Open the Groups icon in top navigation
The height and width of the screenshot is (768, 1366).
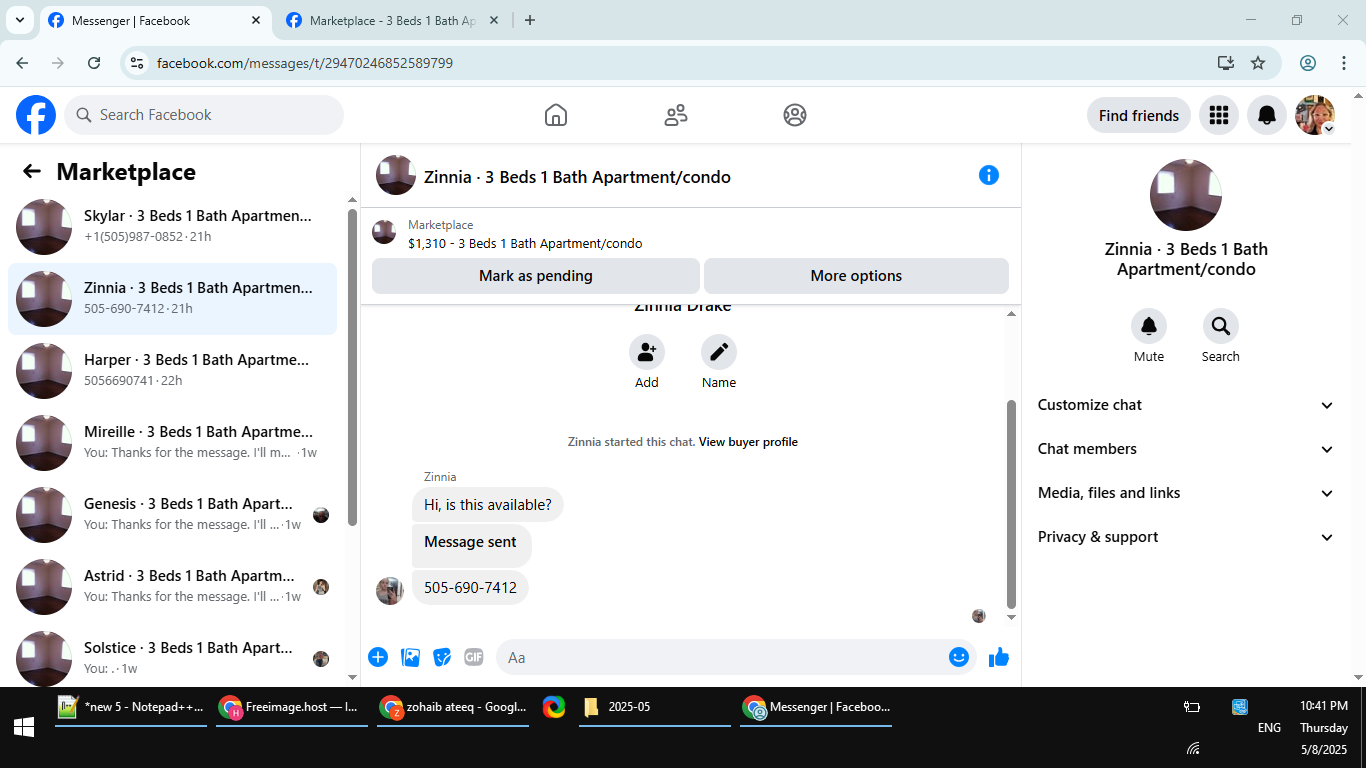795,115
